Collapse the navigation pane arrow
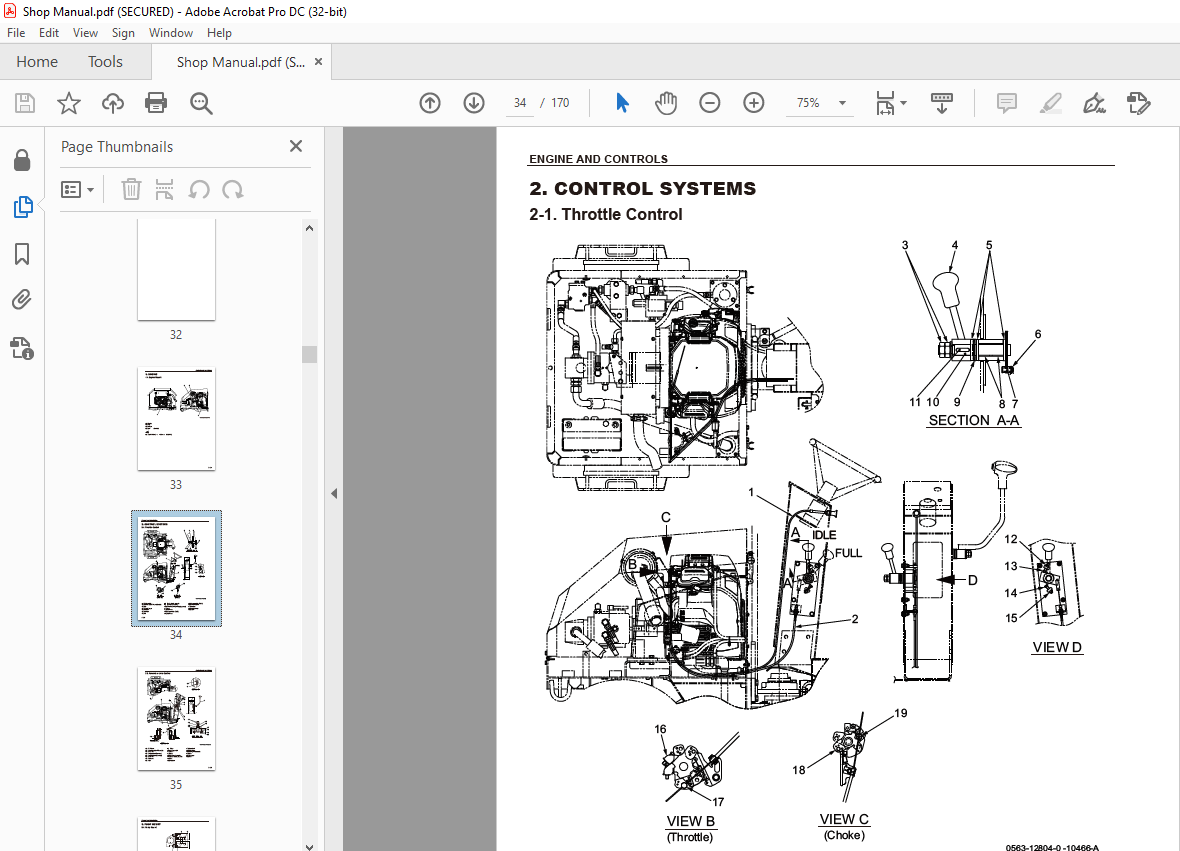 coord(334,494)
